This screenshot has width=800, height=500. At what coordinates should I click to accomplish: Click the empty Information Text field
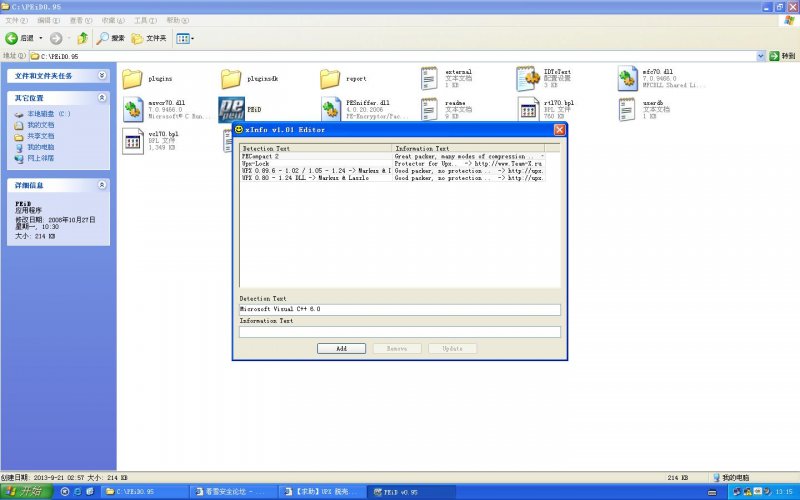(399, 332)
